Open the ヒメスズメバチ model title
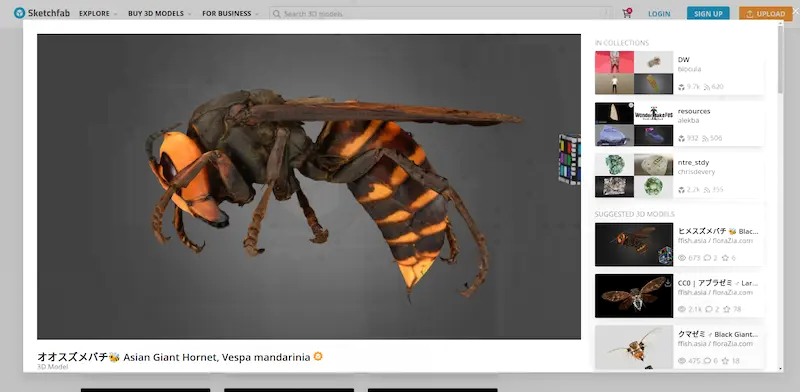 [717, 231]
